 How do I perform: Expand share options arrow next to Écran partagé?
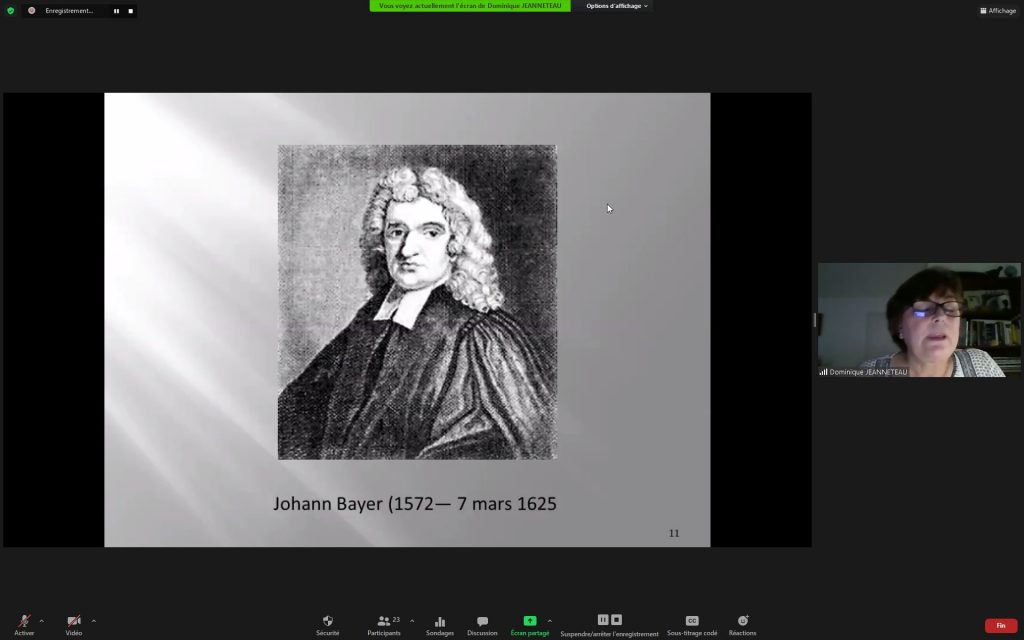tap(550, 620)
